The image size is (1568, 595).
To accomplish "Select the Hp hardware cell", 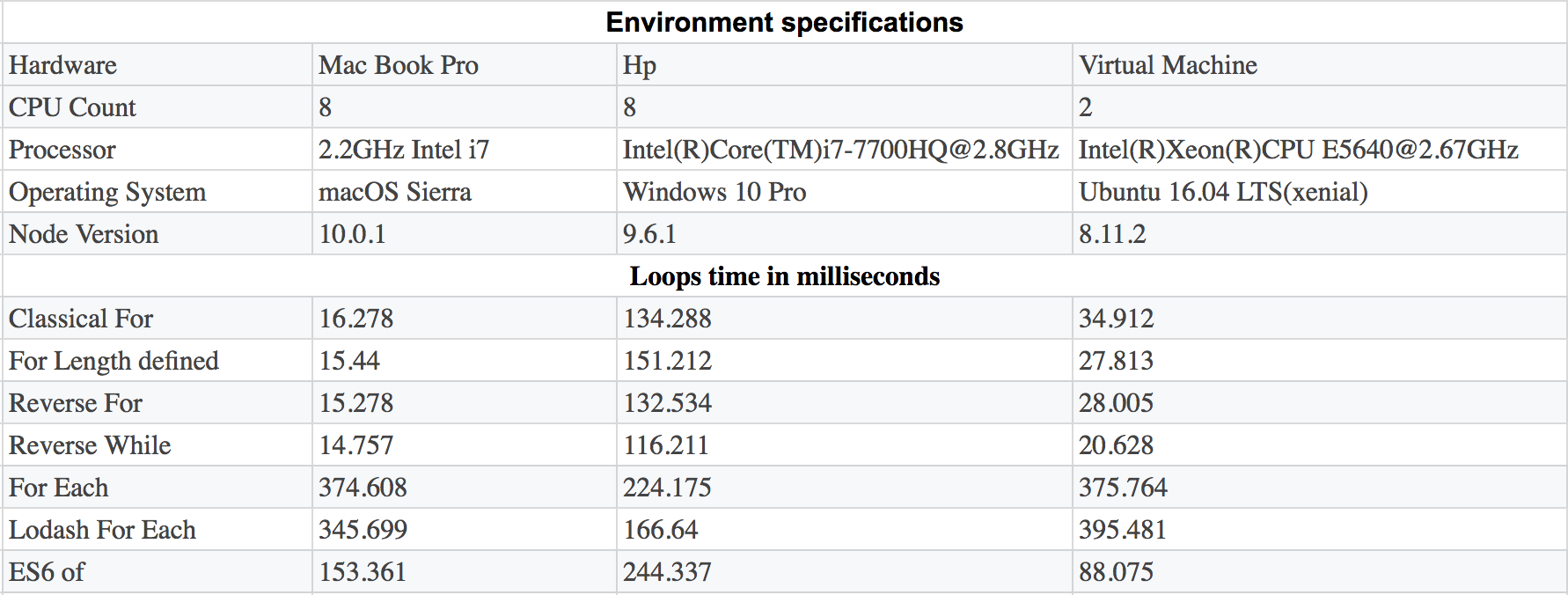I will [x=845, y=64].
